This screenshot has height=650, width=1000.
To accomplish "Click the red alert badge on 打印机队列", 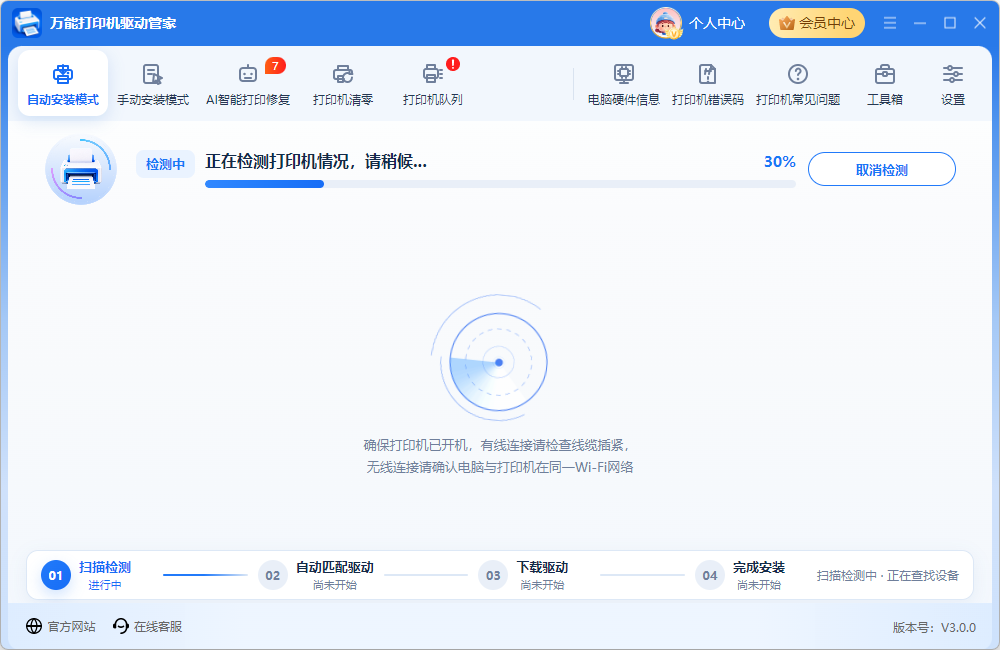I will [453, 64].
